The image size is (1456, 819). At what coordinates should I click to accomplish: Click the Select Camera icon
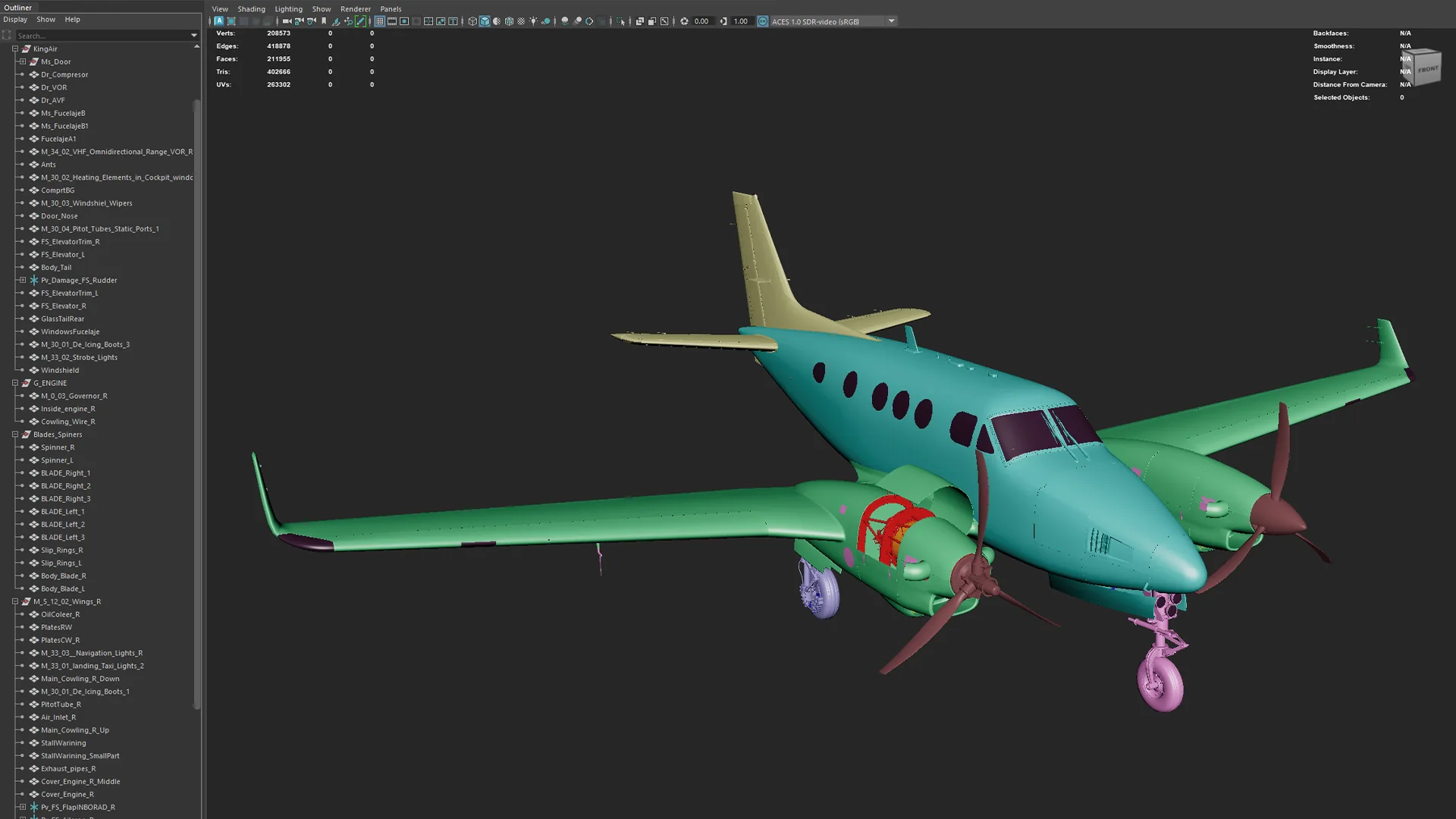point(287,21)
